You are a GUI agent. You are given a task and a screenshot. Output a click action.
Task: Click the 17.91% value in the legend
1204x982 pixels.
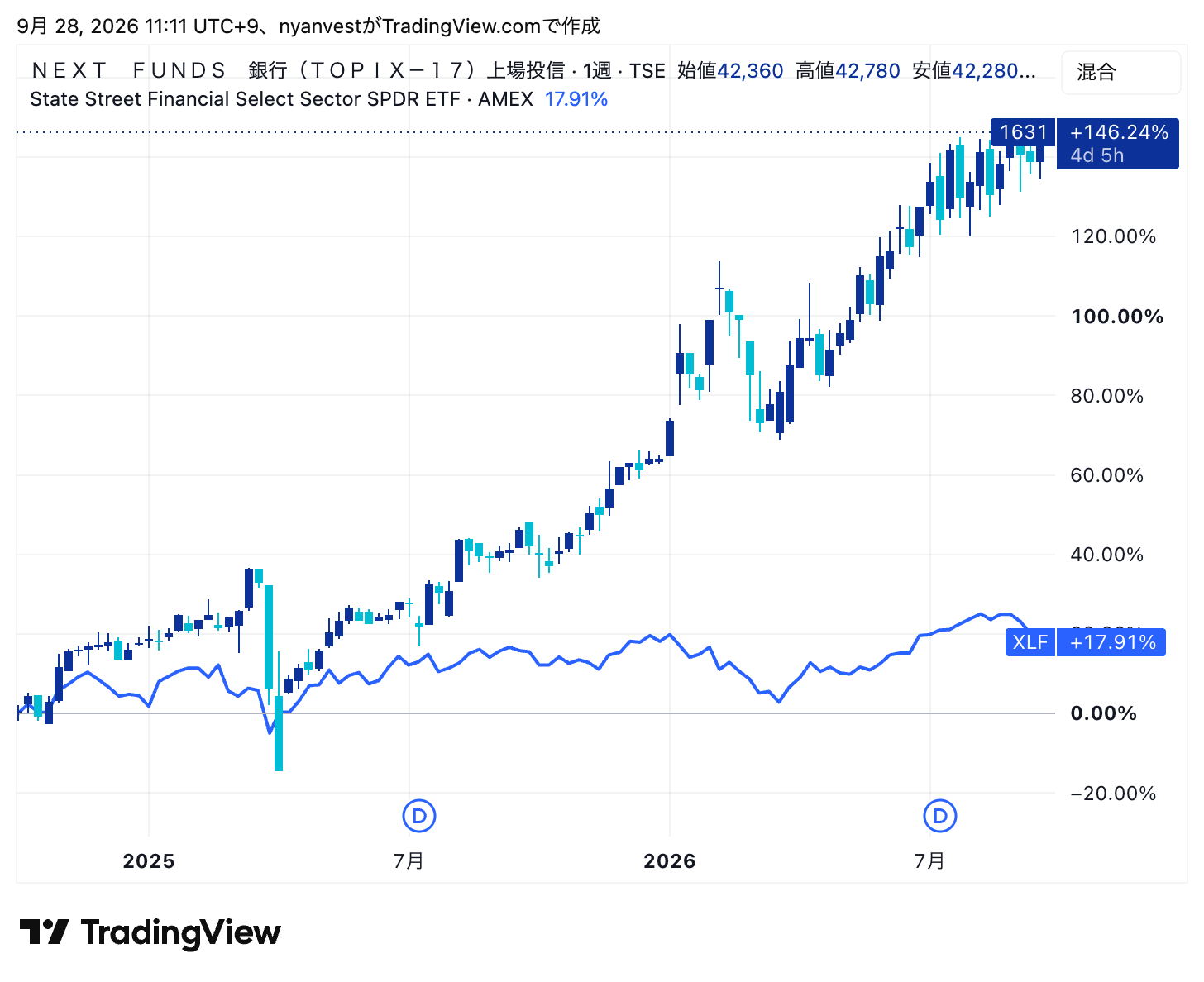click(576, 99)
